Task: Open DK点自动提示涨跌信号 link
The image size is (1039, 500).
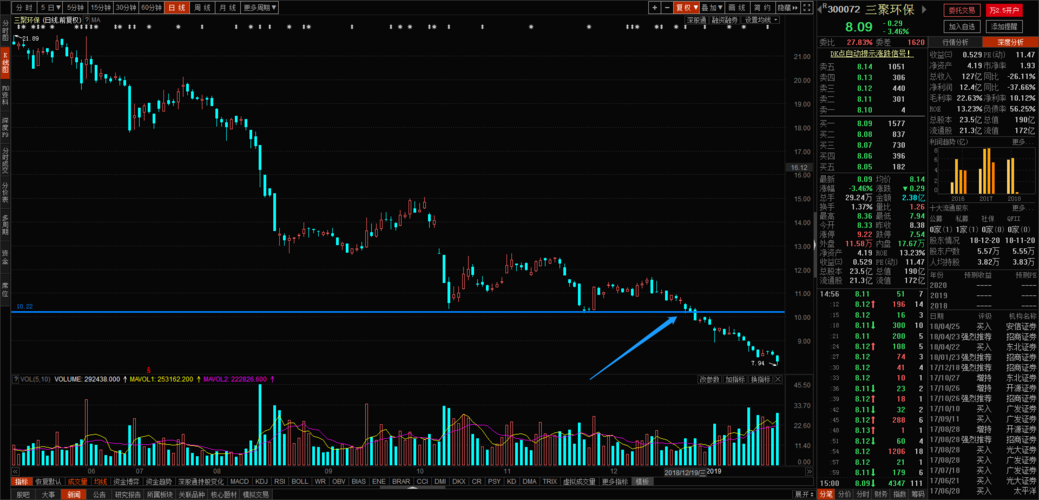Action: point(871,53)
